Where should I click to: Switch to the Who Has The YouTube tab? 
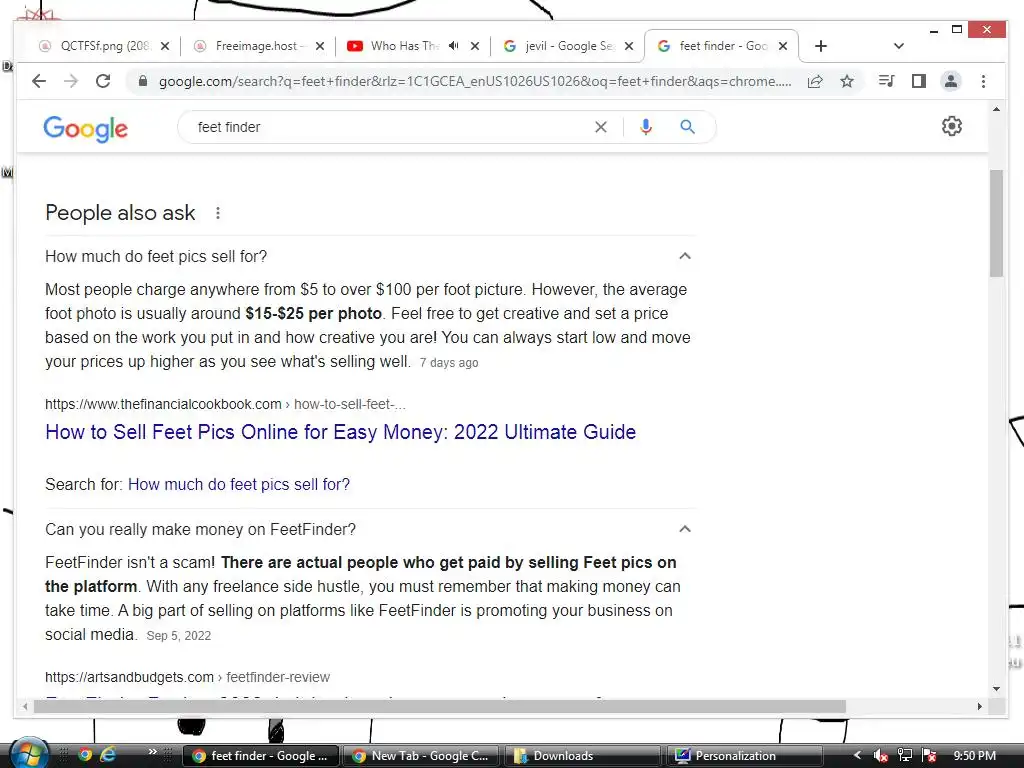pos(411,46)
